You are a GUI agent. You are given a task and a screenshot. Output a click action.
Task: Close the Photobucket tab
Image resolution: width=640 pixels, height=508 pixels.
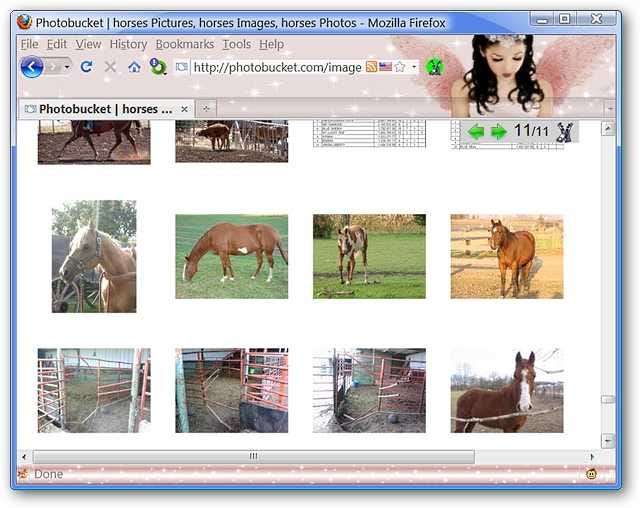tap(185, 108)
